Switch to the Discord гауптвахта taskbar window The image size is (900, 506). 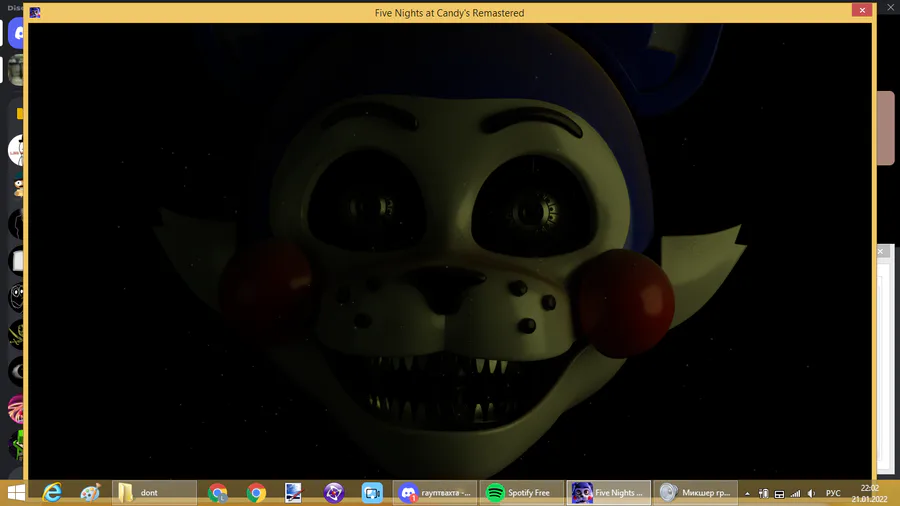435,493
